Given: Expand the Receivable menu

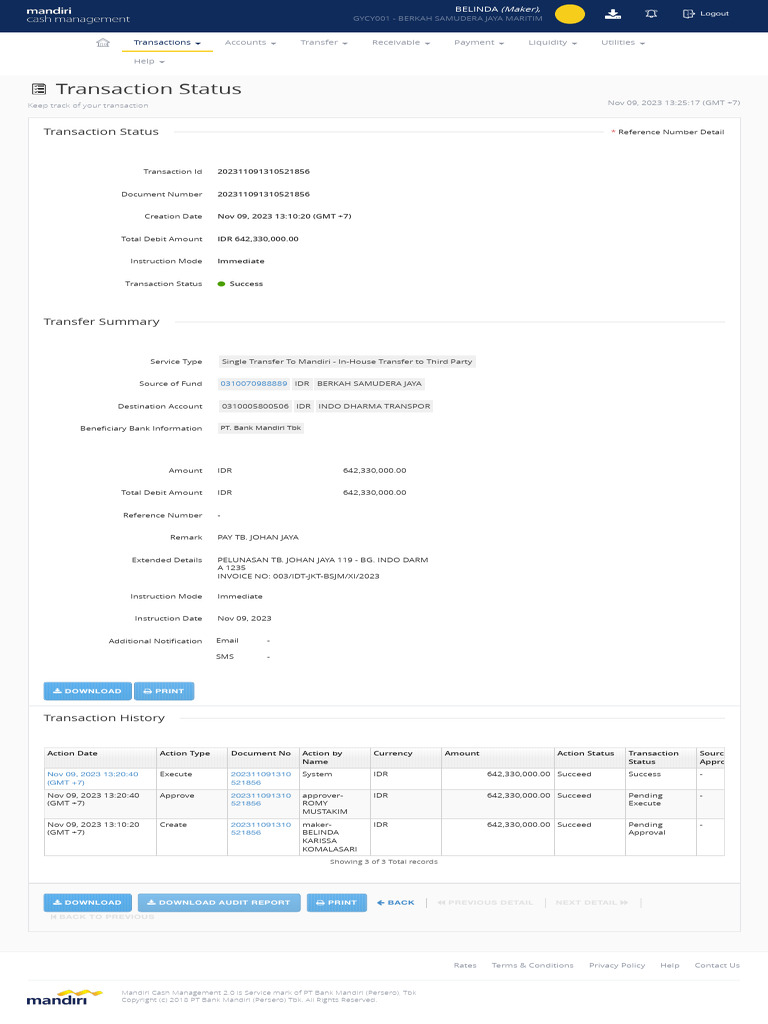Looking at the screenshot, I should [401, 42].
